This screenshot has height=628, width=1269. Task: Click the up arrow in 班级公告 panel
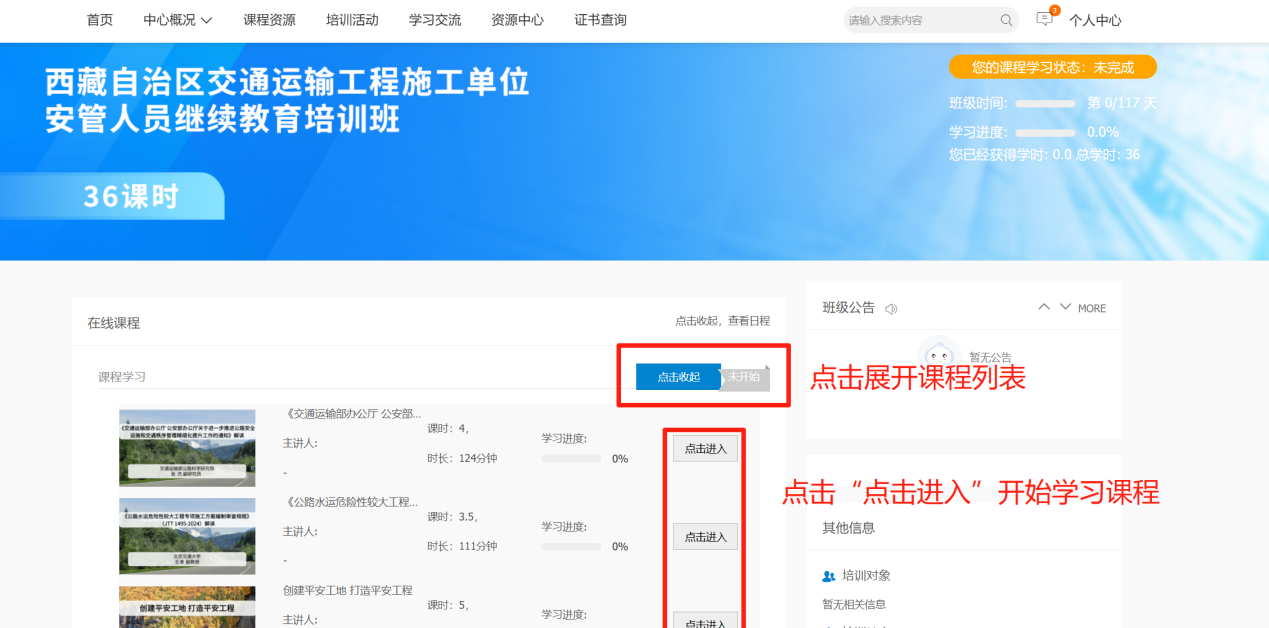[1044, 307]
